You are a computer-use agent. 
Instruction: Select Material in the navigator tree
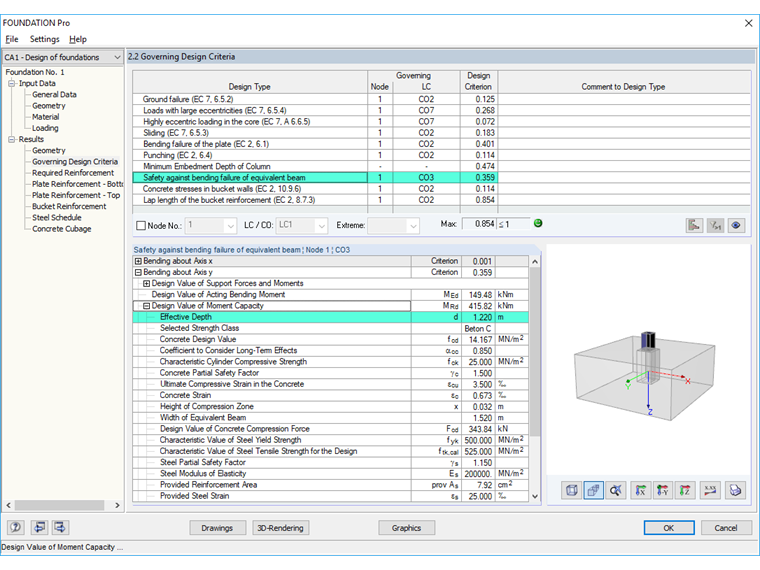(x=46, y=117)
